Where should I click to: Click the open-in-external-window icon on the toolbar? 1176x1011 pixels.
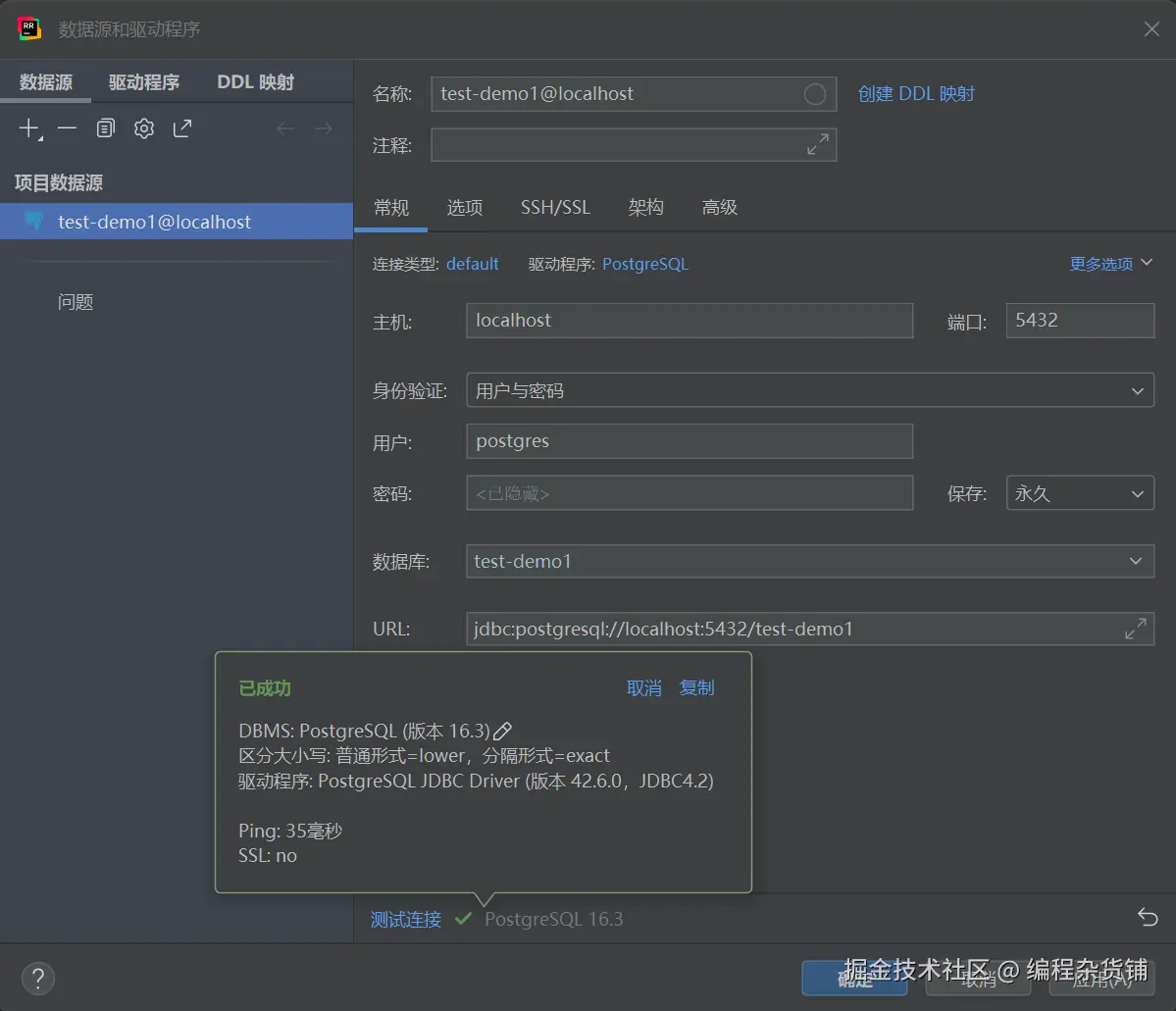pos(183,128)
